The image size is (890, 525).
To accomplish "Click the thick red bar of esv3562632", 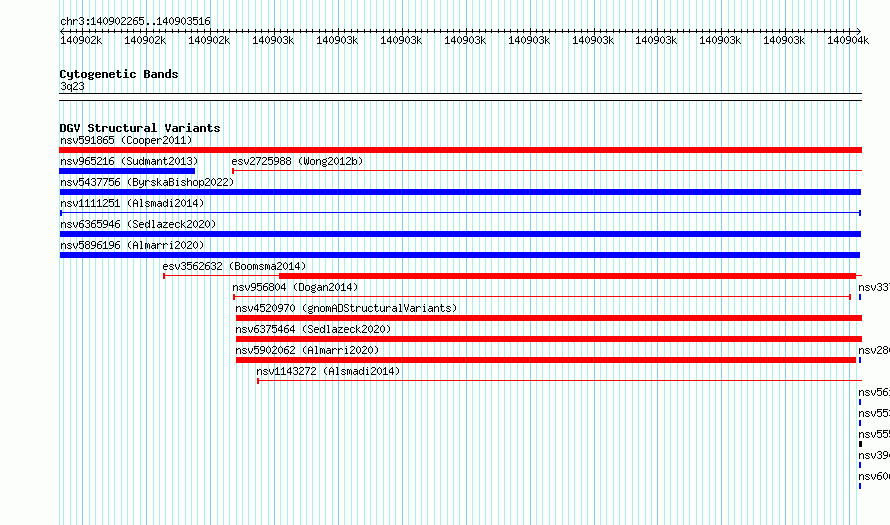I will tap(567, 276).
